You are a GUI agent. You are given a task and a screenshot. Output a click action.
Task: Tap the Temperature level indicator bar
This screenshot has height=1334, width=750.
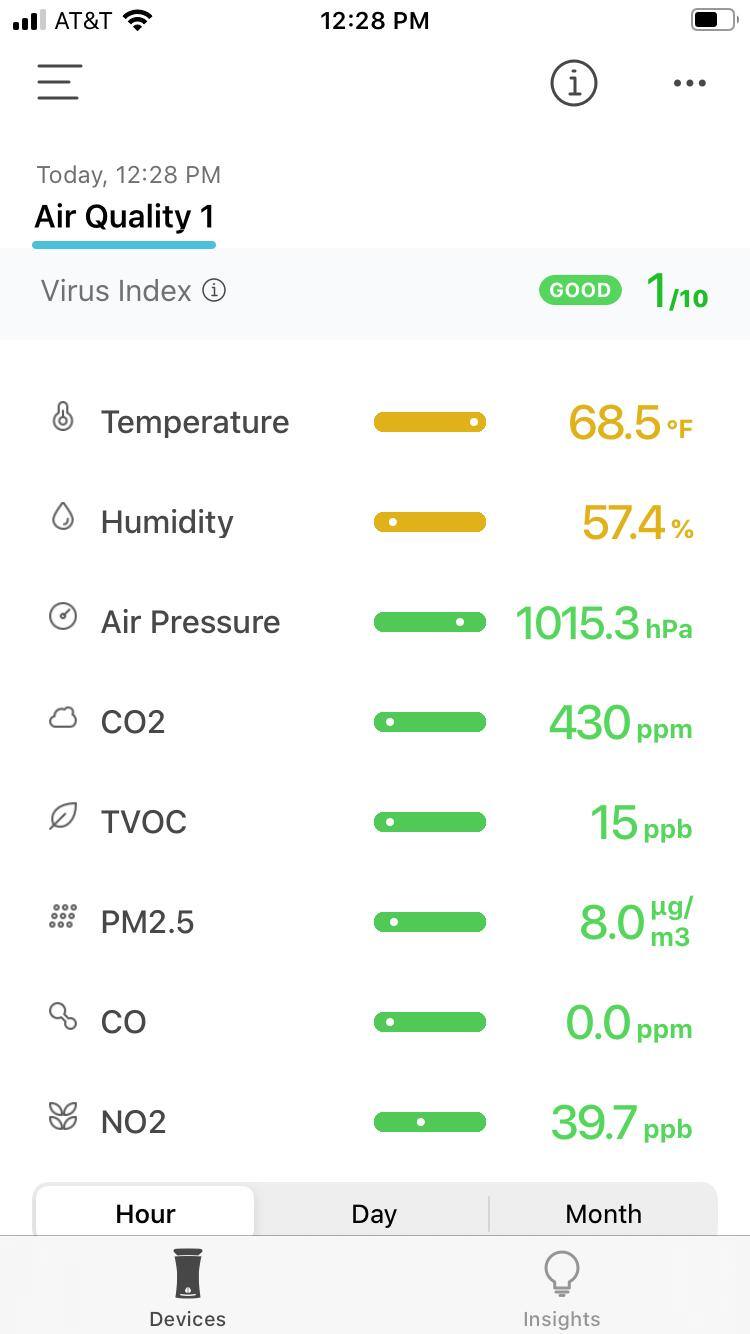click(x=430, y=422)
